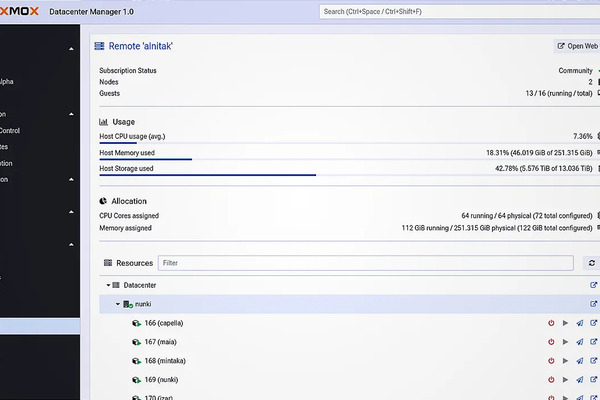Click the Resources Filter input box
600x400 pixels.
point(365,263)
